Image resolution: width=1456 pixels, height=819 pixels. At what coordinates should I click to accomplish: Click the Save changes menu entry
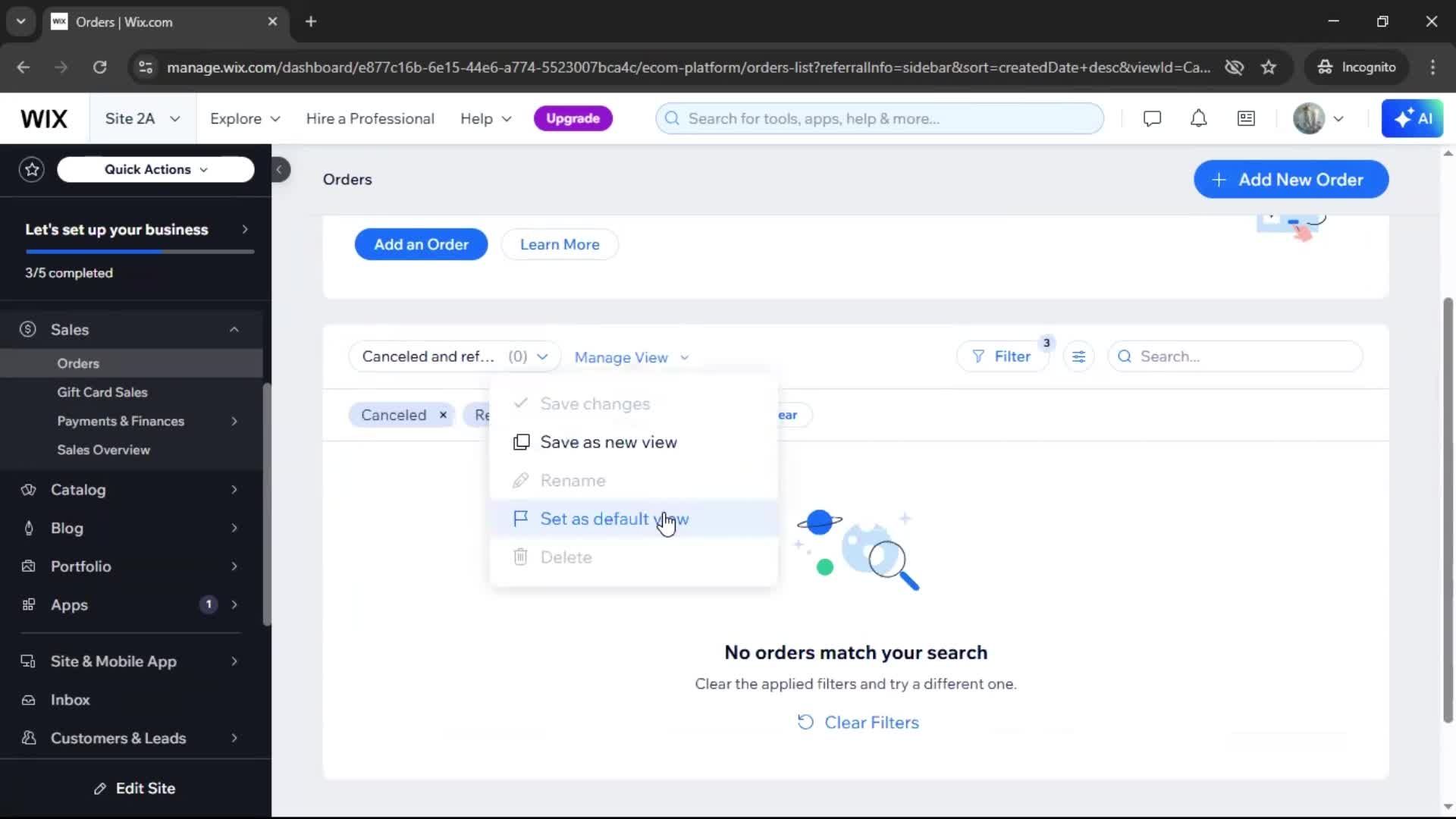(634, 404)
